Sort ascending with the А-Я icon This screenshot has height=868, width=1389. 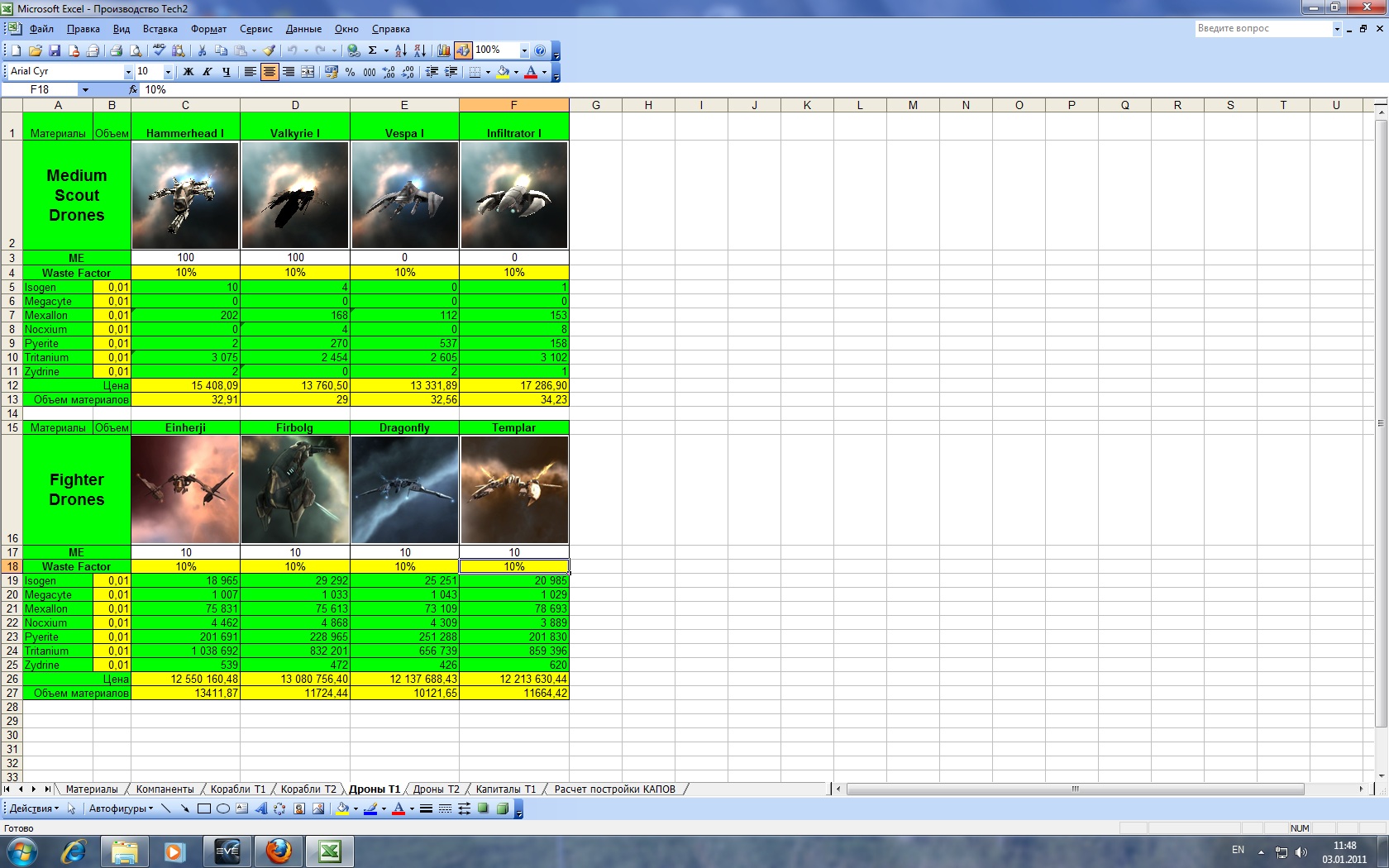pyautogui.click(x=401, y=50)
